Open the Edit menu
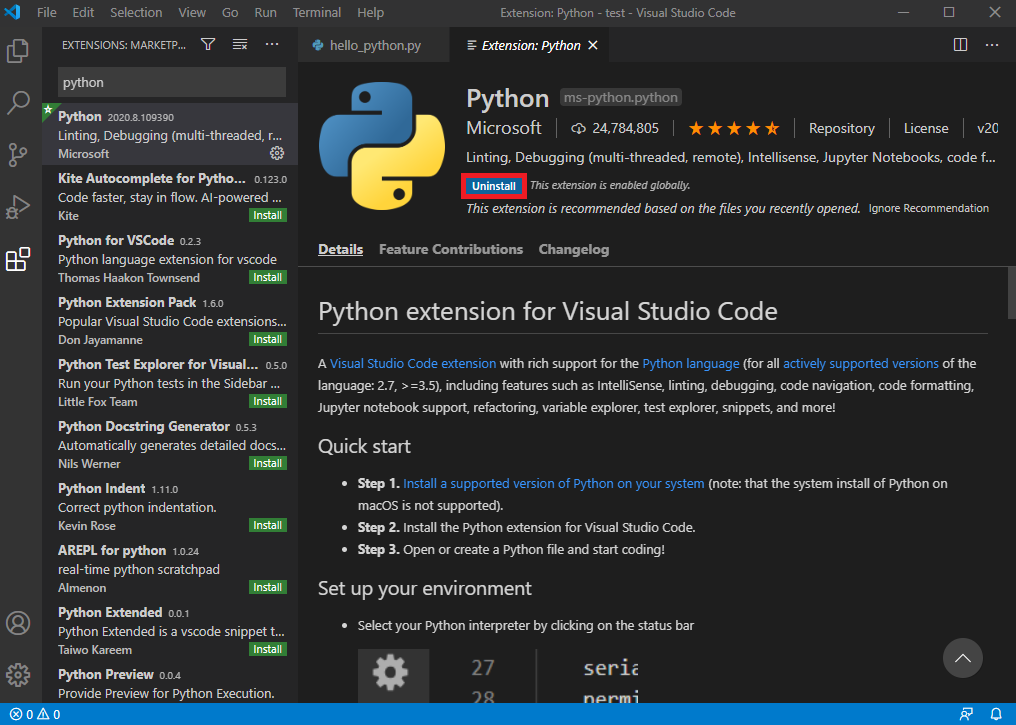 click(83, 12)
